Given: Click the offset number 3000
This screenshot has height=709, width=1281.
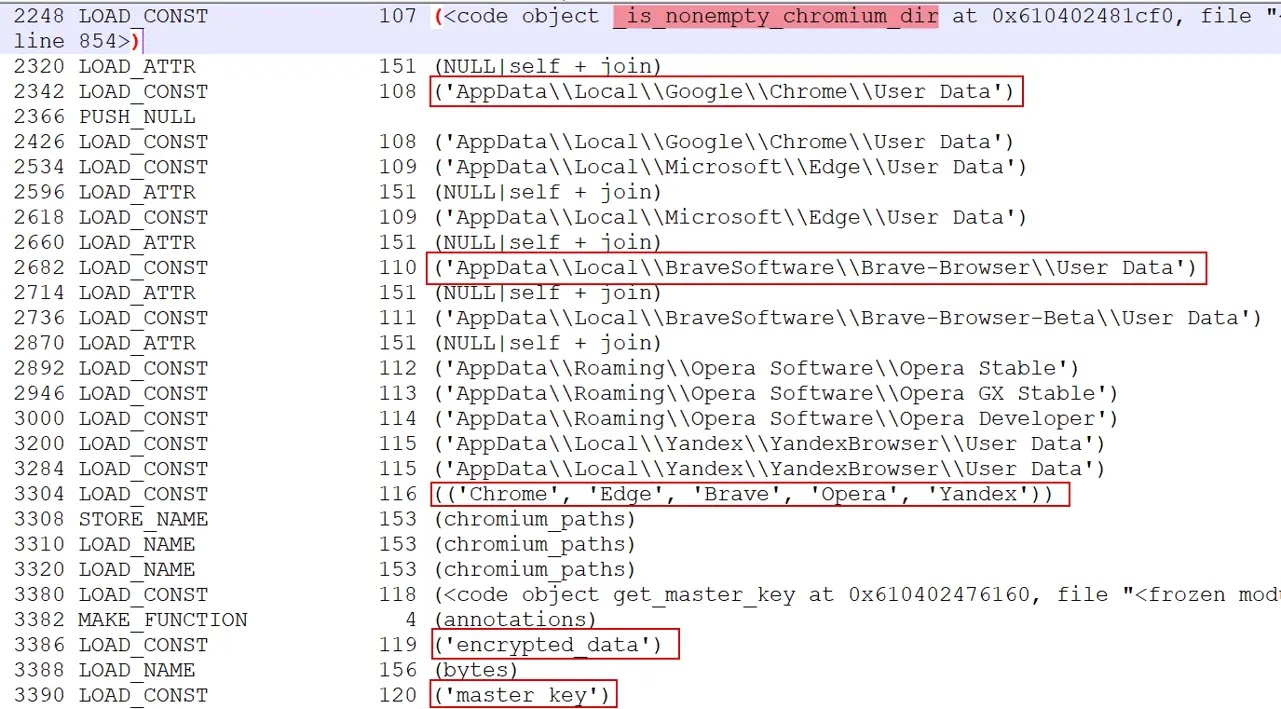Looking at the screenshot, I should click(40, 418).
